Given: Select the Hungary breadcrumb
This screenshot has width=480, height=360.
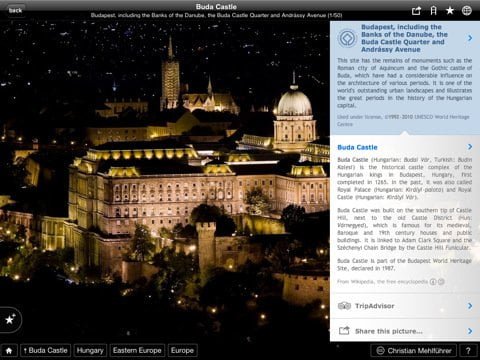Looking at the screenshot, I should pyautogui.click(x=90, y=351).
